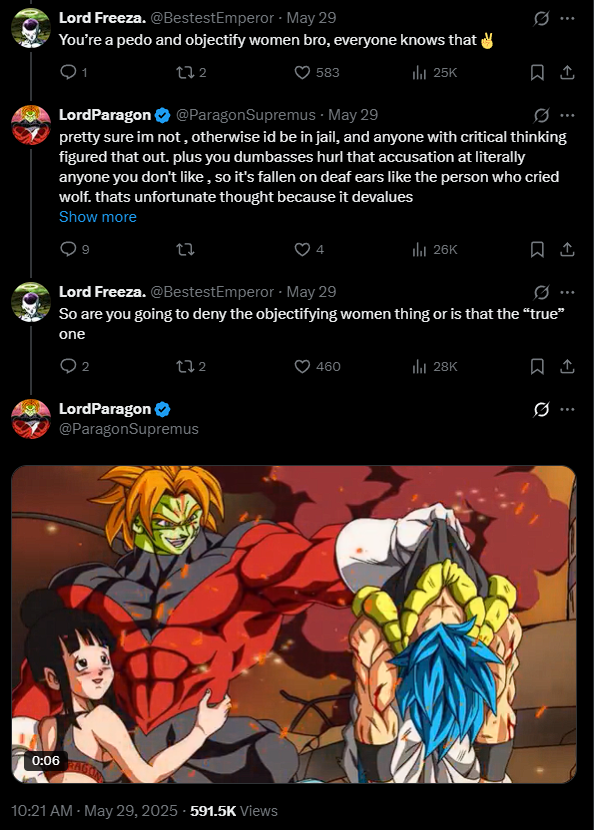Image resolution: width=594 pixels, height=830 pixels.
Task: Expand tweet with Show more link
Action: [98, 217]
